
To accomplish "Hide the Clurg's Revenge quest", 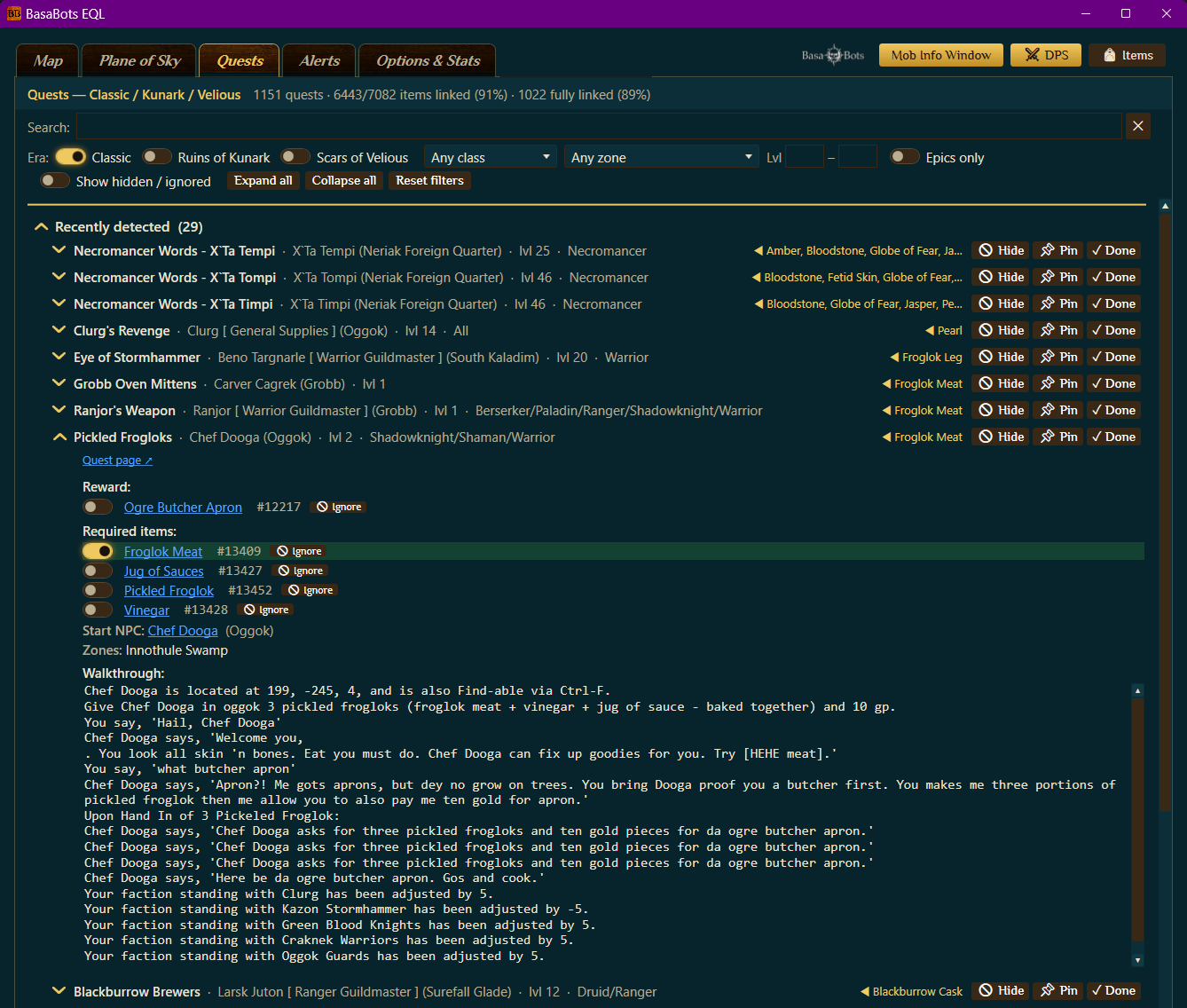I will (x=1001, y=330).
